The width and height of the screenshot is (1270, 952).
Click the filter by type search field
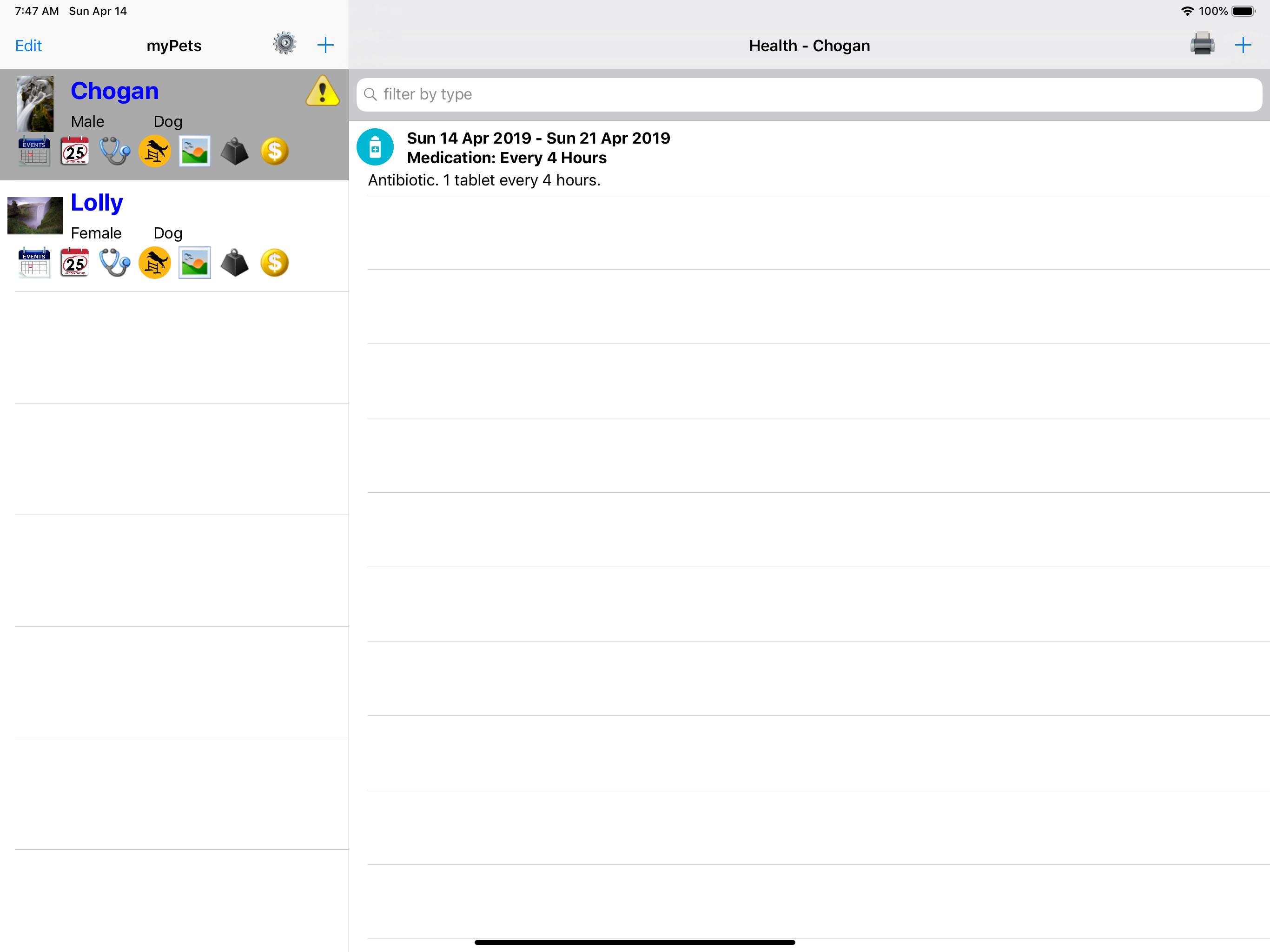808,95
